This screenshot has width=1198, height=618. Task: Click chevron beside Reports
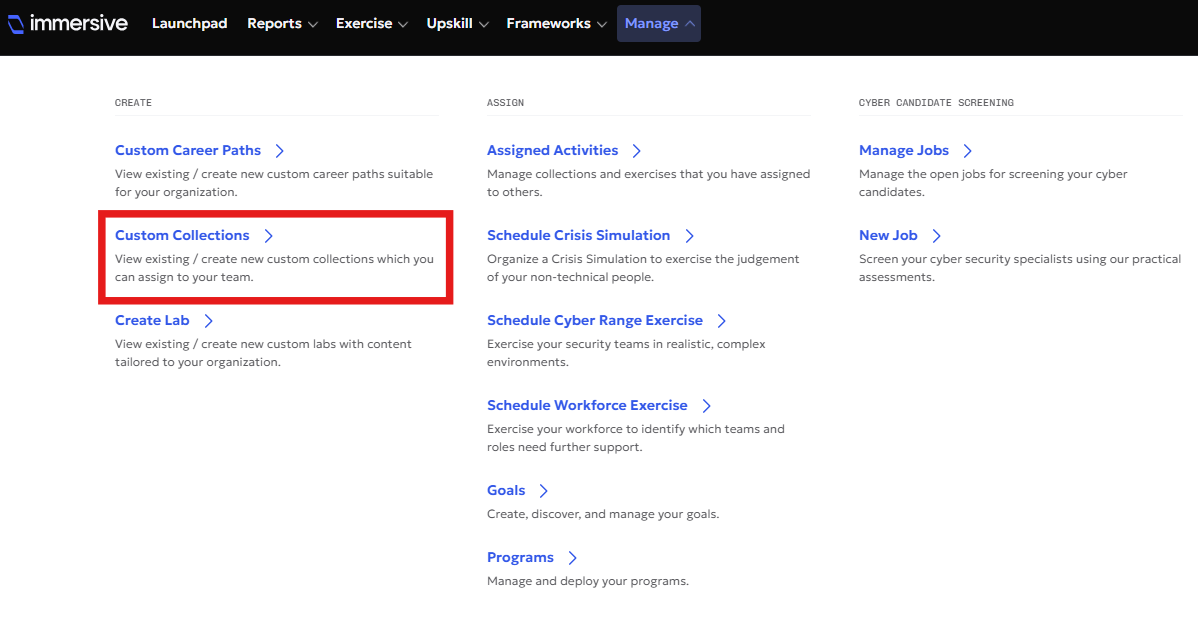point(312,24)
